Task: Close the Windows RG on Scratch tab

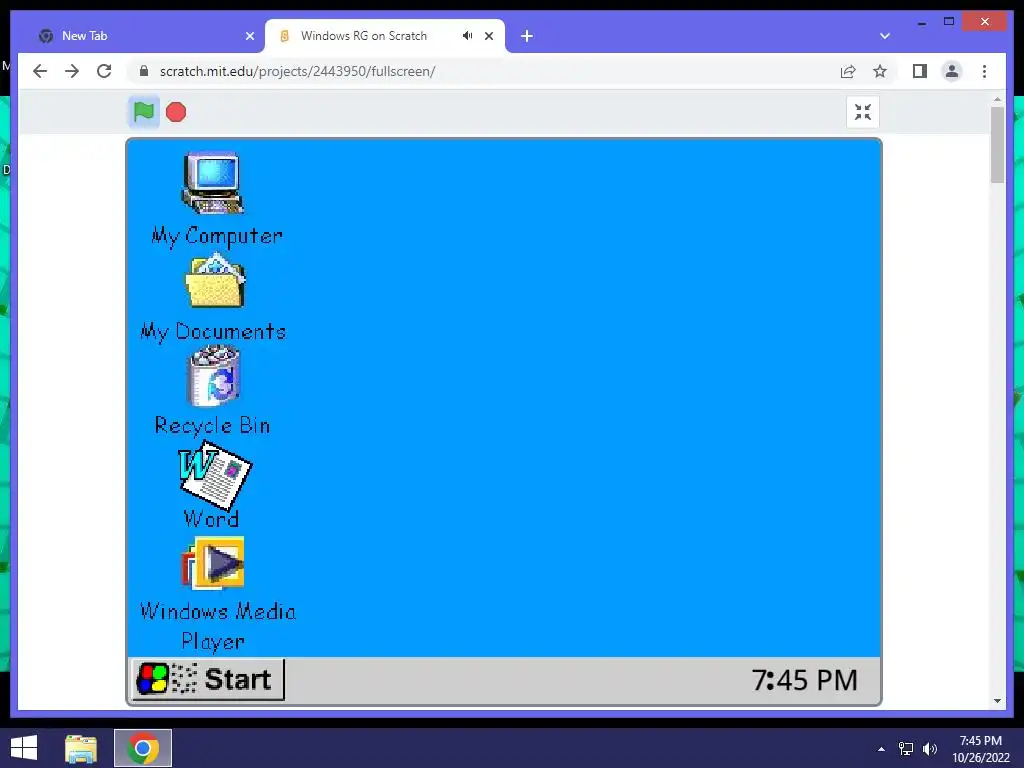Action: (488, 36)
